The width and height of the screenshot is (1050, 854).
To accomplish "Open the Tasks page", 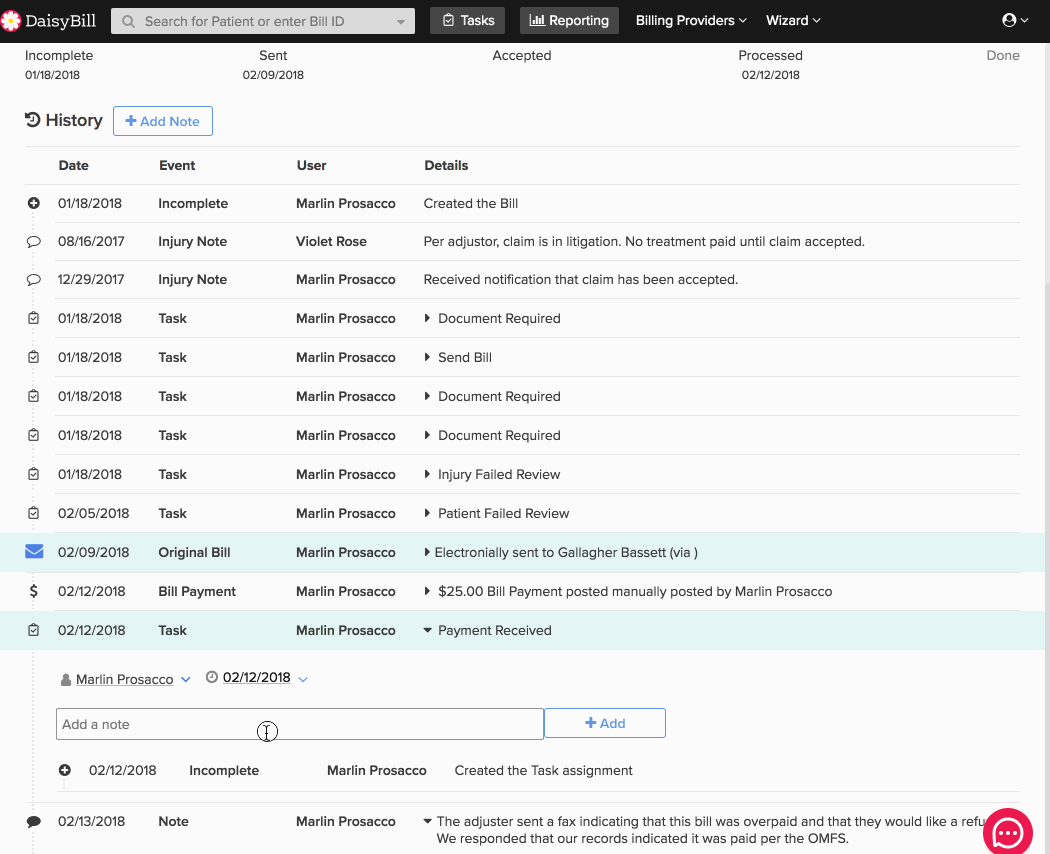I will pos(467,20).
